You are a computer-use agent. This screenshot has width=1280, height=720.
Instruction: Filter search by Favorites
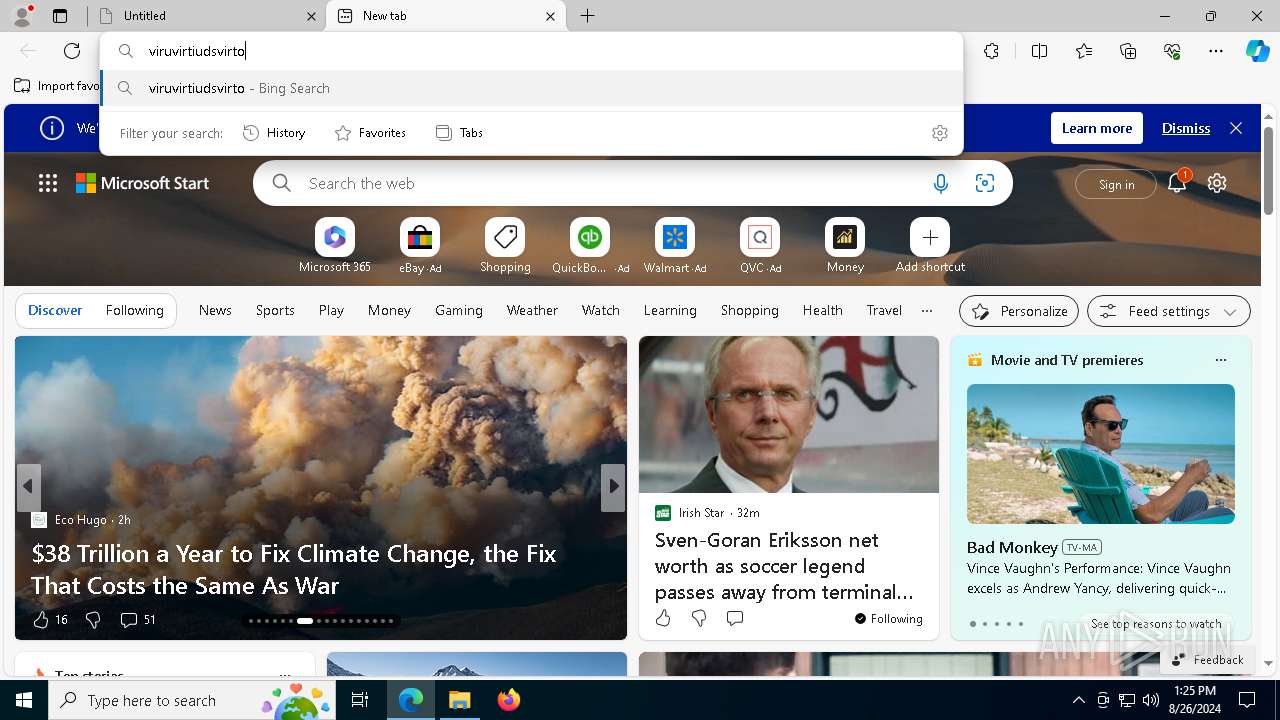370,133
